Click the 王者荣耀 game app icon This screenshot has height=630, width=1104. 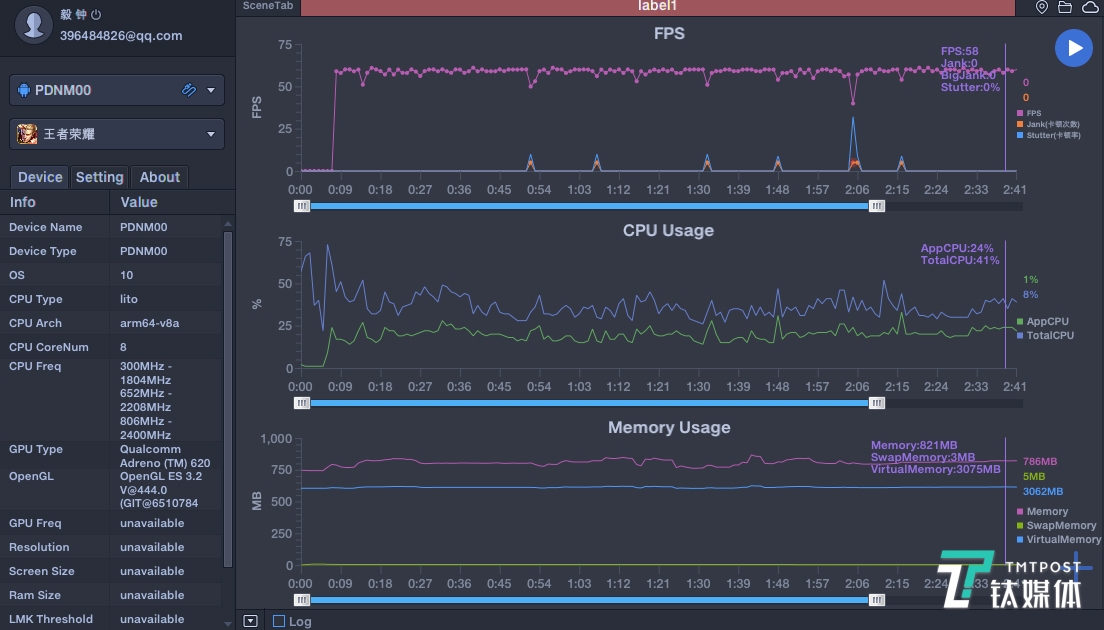pos(27,134)
